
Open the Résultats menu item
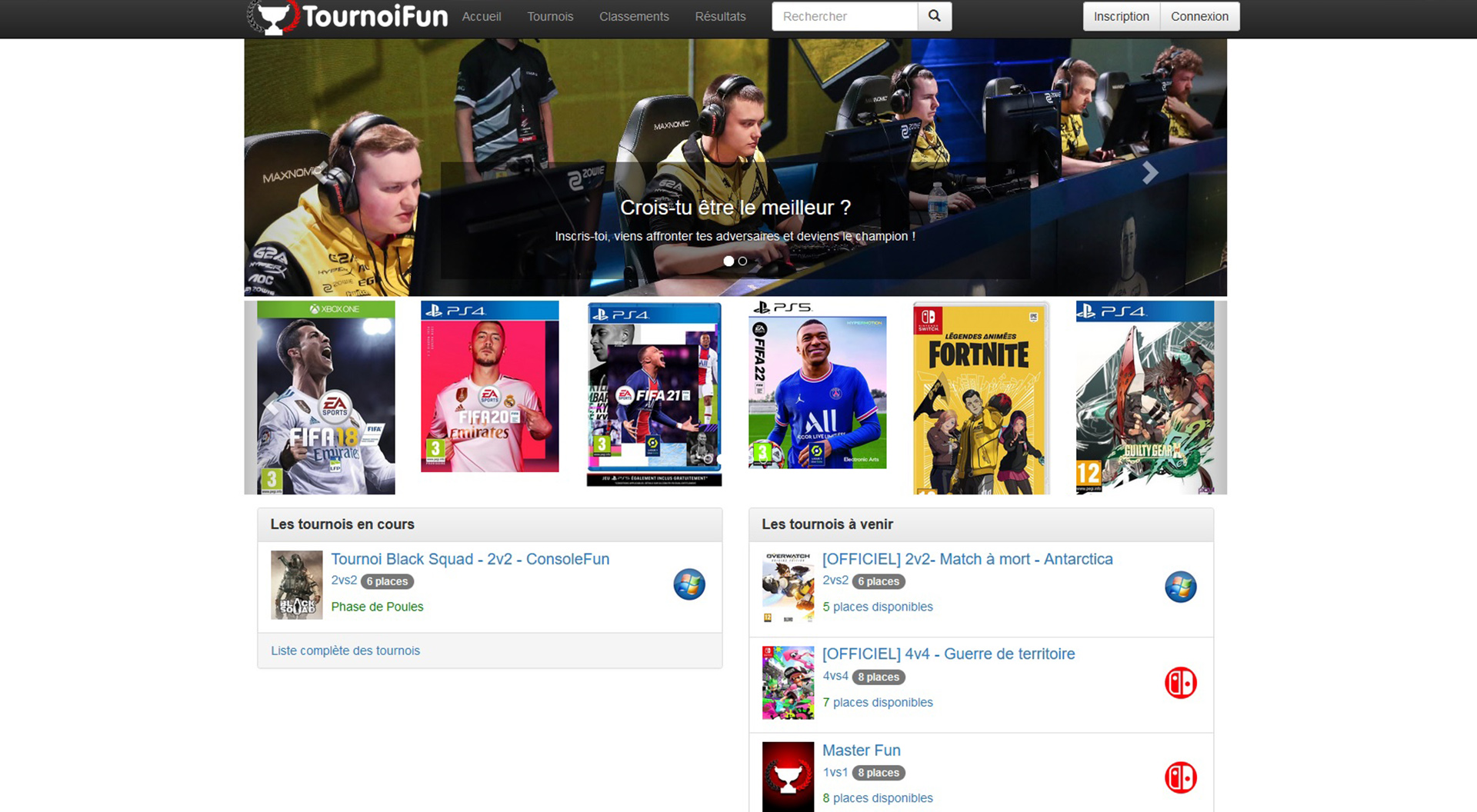point(720,16)
